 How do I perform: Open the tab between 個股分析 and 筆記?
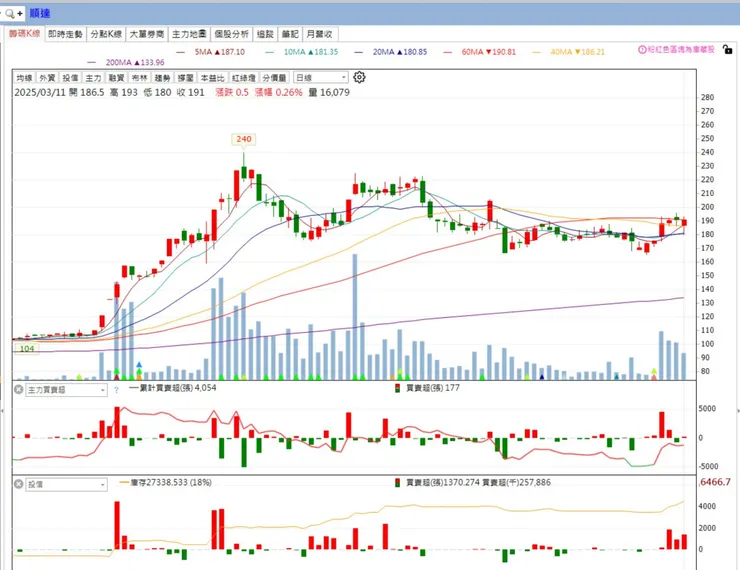pyautogui.click(x=265, y=34)
